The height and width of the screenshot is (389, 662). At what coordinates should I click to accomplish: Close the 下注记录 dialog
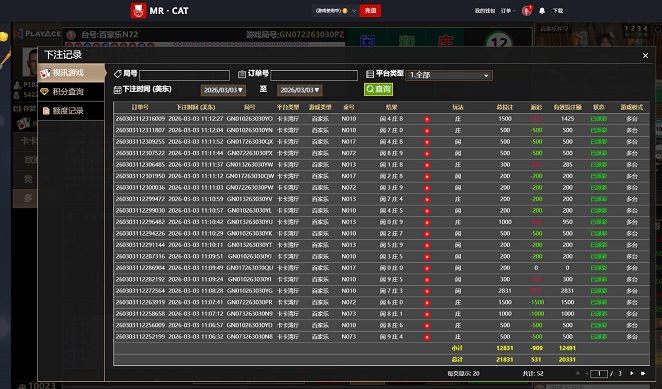(645, 55)
